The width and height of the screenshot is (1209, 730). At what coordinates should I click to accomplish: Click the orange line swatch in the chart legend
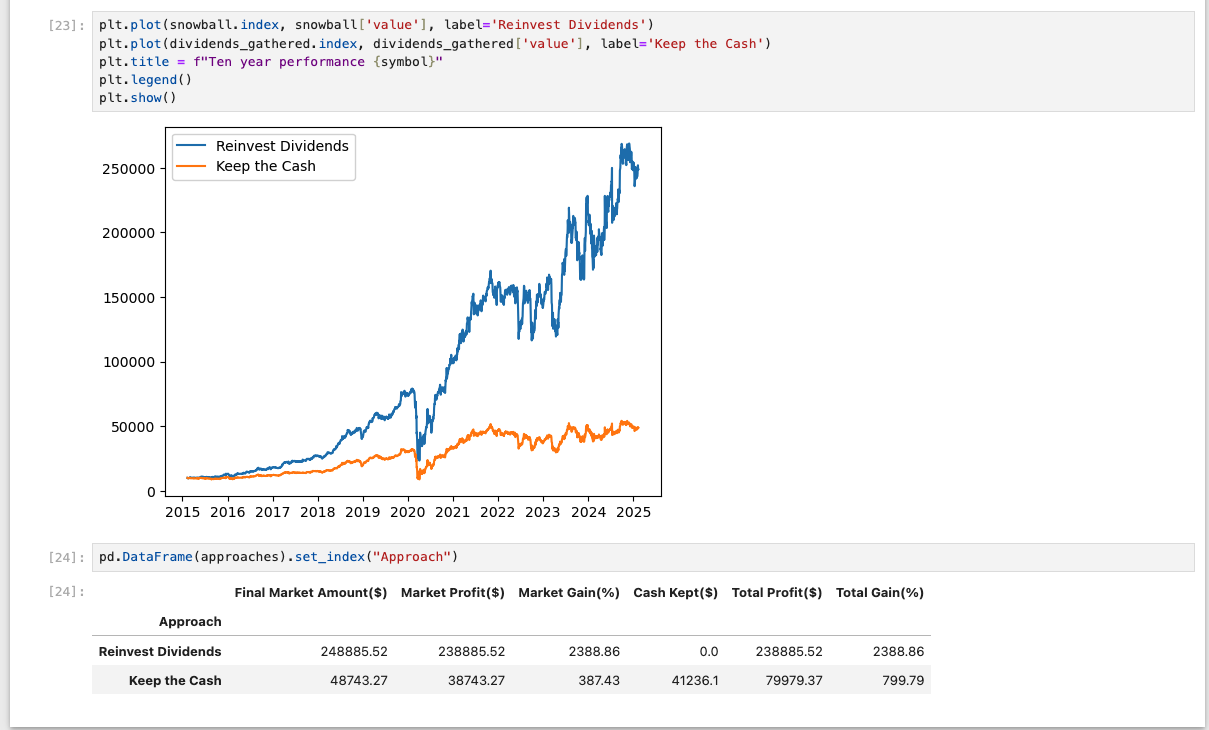[x=193, y=166]
